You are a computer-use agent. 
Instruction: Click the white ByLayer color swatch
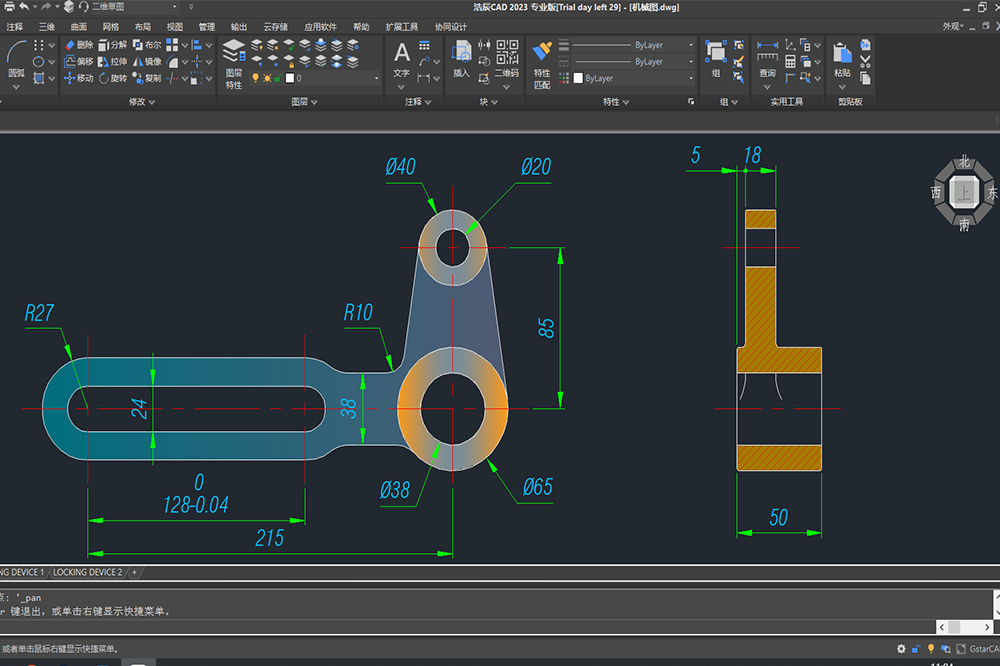click(578, 78)
